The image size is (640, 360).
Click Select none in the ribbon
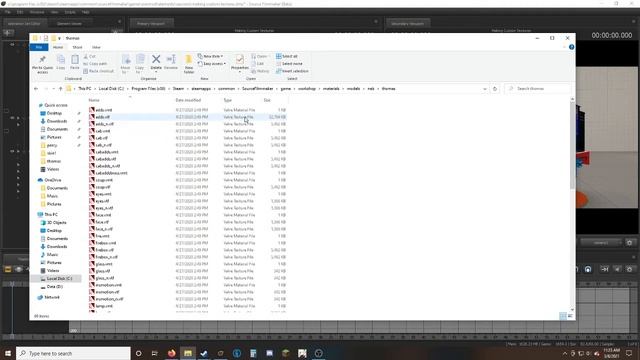click(289, 64)
